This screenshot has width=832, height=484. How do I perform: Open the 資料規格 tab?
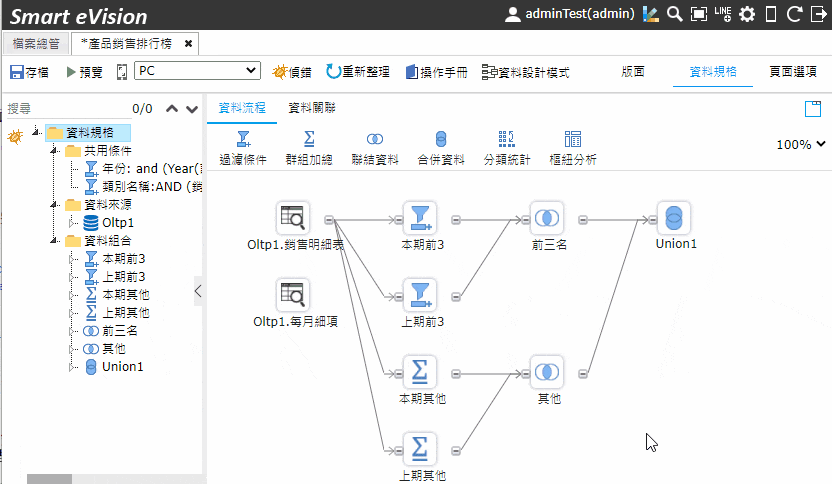tap(713, 72)
